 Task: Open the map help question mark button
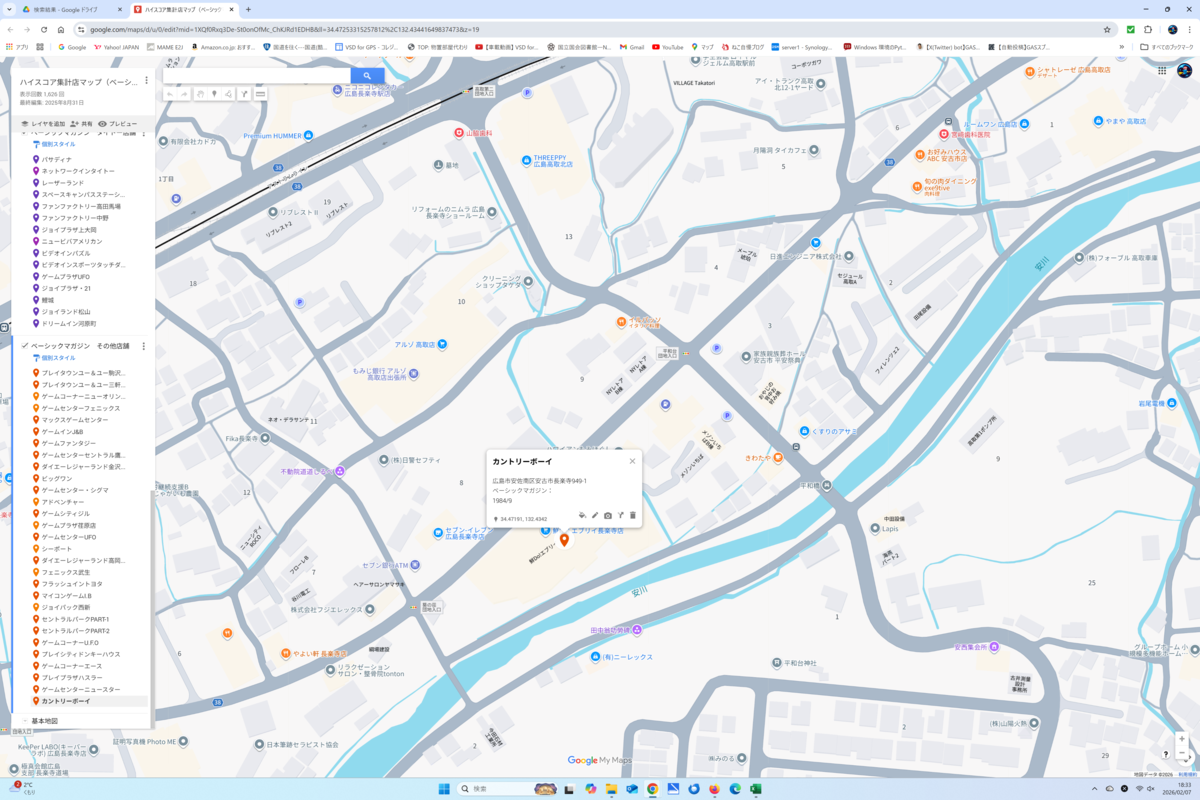1167,754
